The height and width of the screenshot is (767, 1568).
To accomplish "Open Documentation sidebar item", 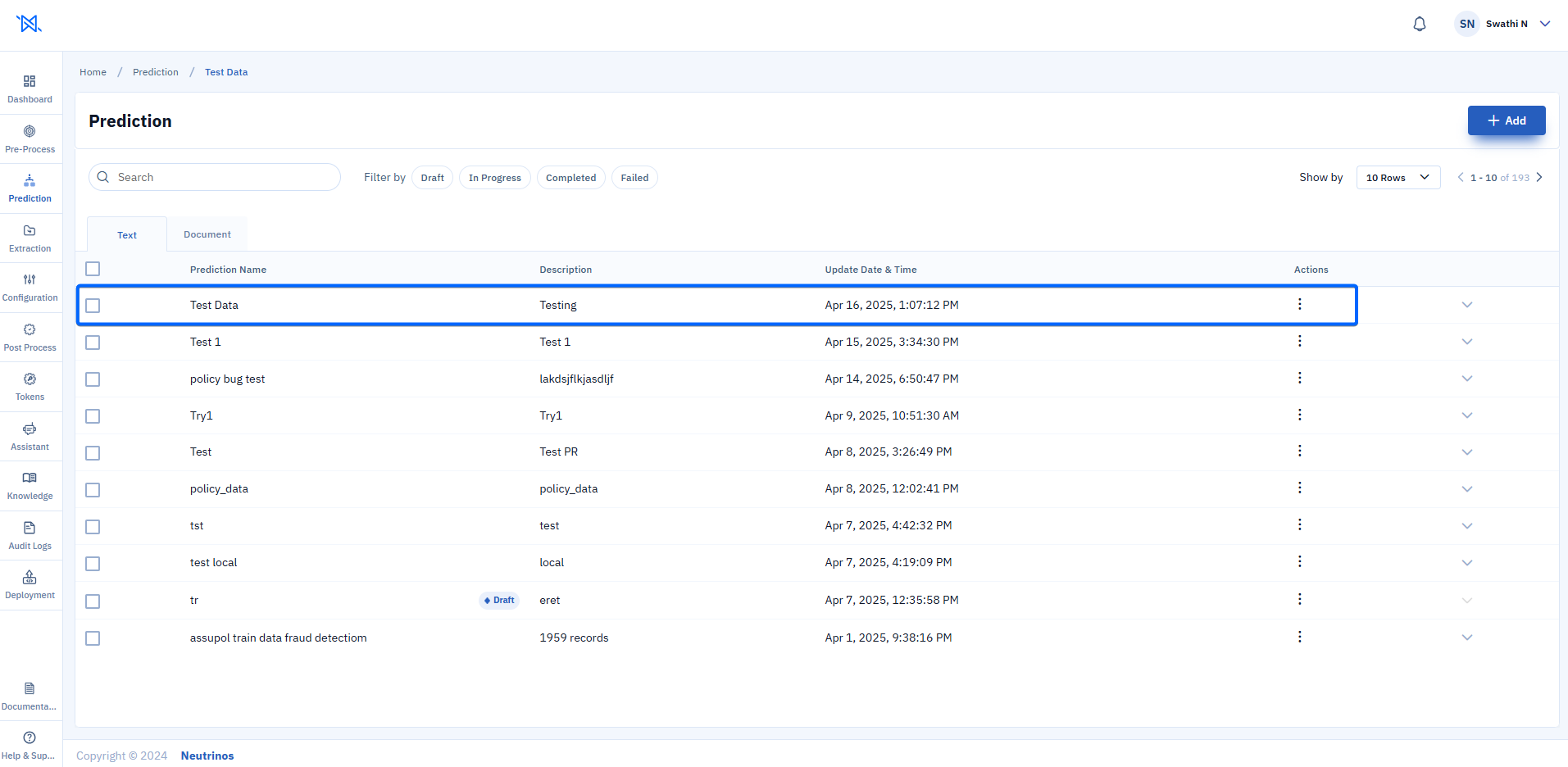I will 30,697.
